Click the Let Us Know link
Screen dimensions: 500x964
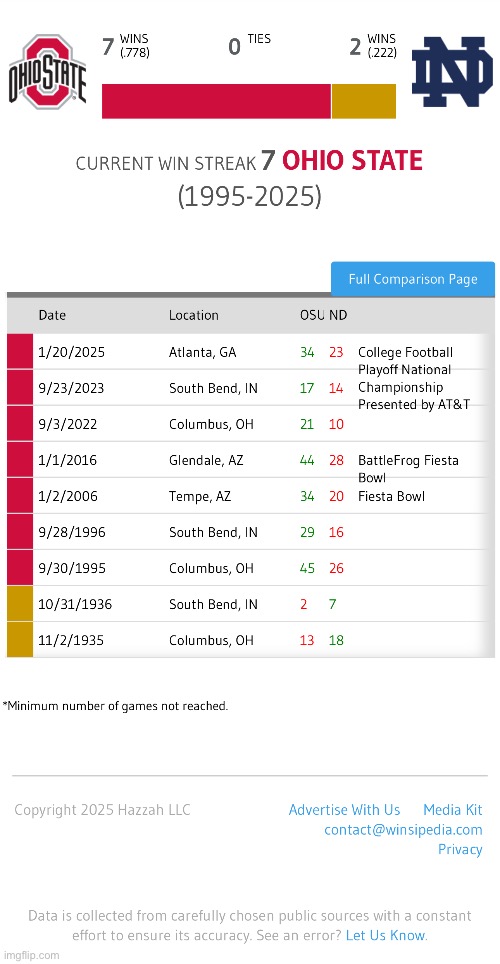click(386, 935)
